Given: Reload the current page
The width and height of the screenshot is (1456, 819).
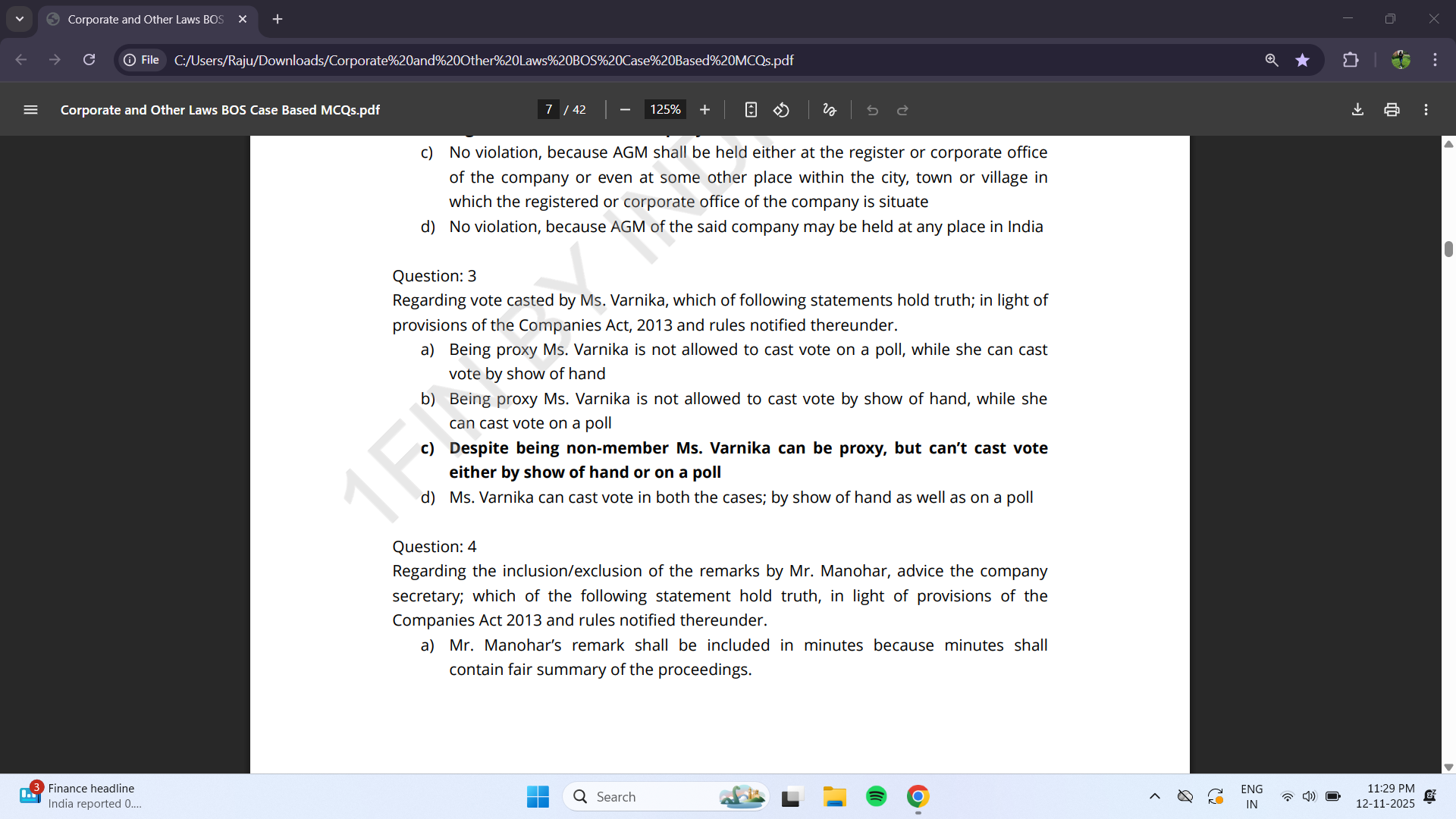Looking at the screenshot, I should pos(89,60).
